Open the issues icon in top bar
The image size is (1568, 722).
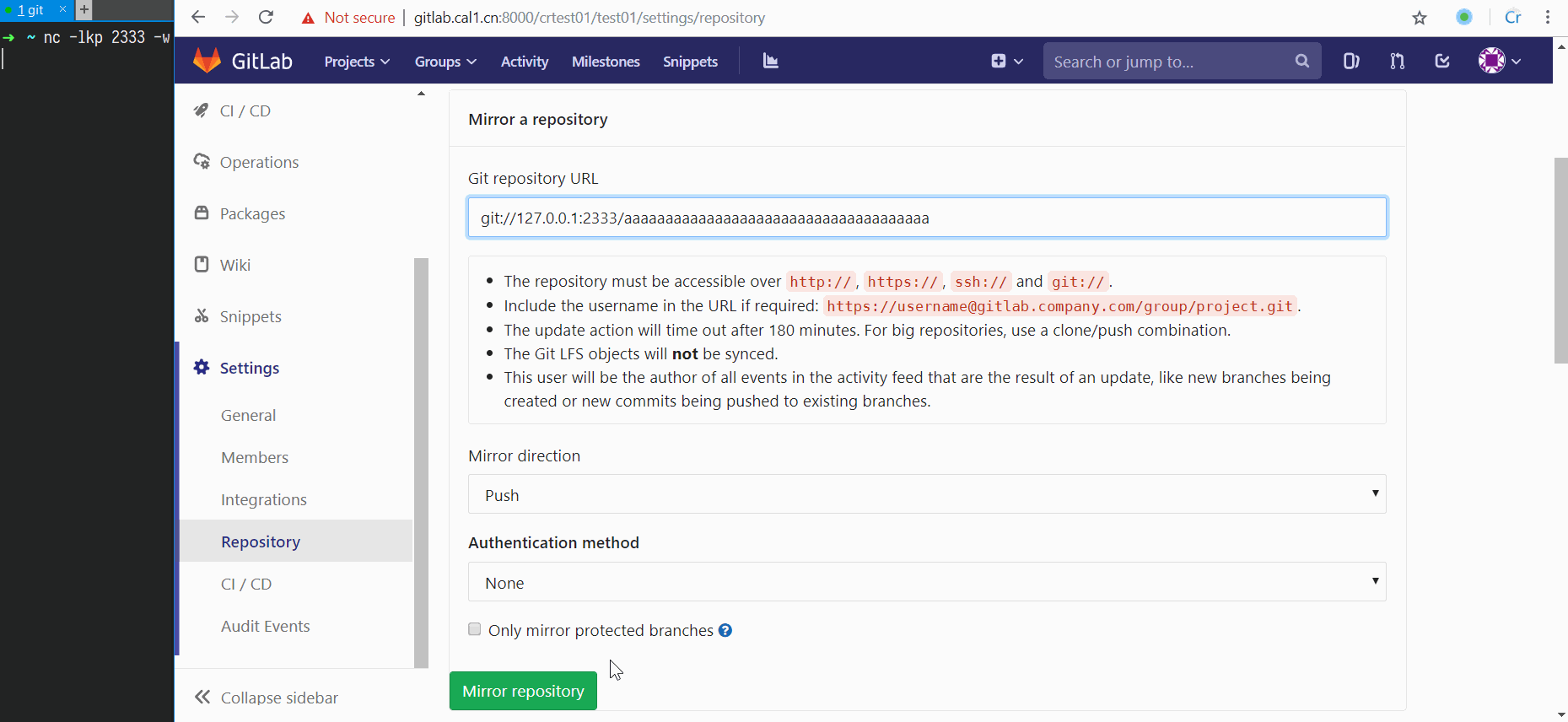1351,61
